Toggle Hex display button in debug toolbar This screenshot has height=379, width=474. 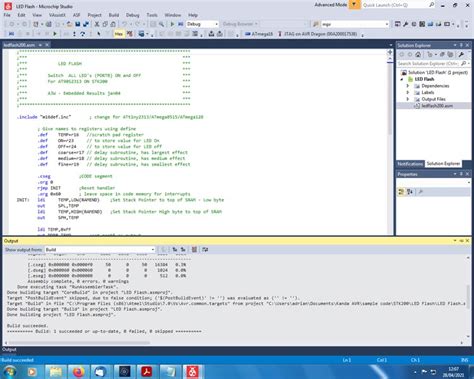pyautogui.click(x=119, y=34)
